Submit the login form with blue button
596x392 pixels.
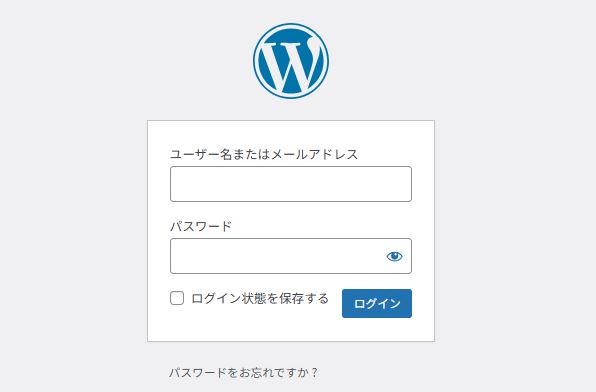(377, 303)
